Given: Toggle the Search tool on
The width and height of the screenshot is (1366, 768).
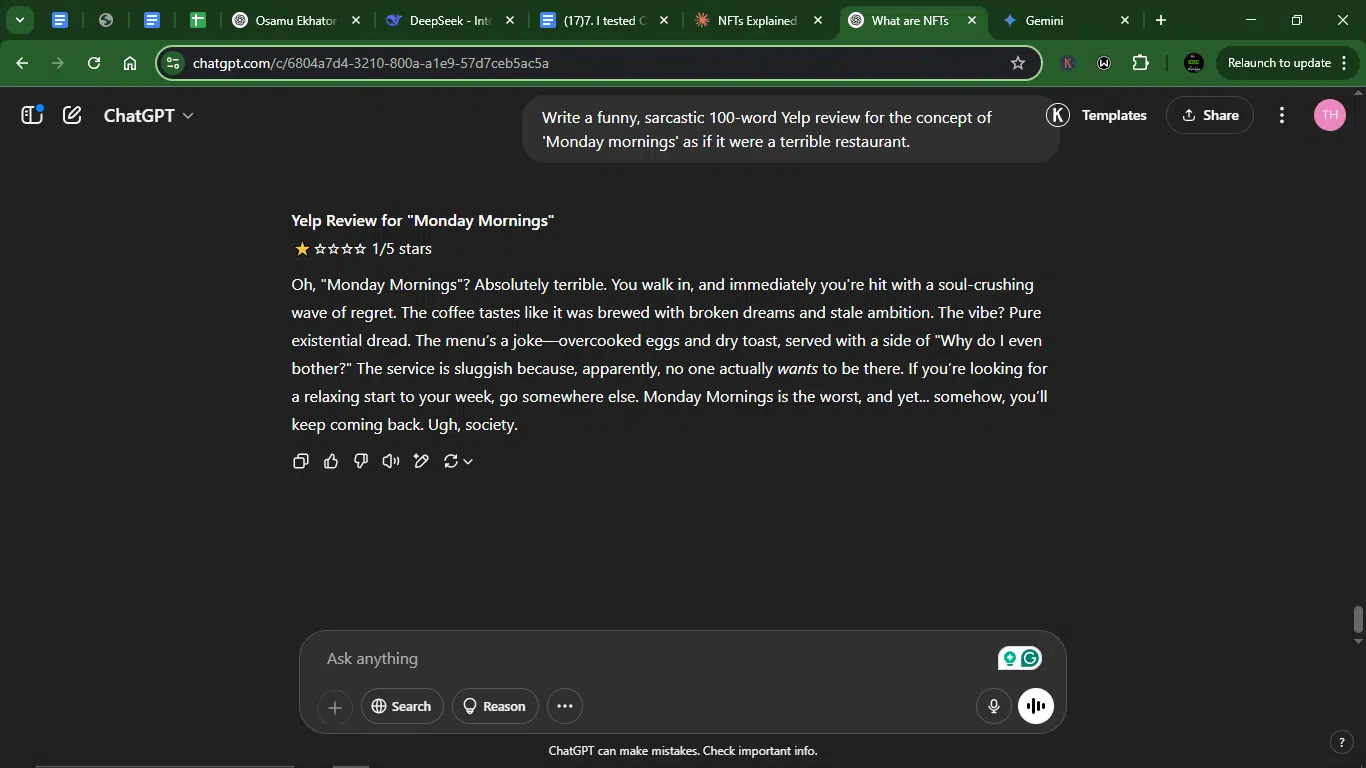Looking at the screenshot, I should pos(402,706).
